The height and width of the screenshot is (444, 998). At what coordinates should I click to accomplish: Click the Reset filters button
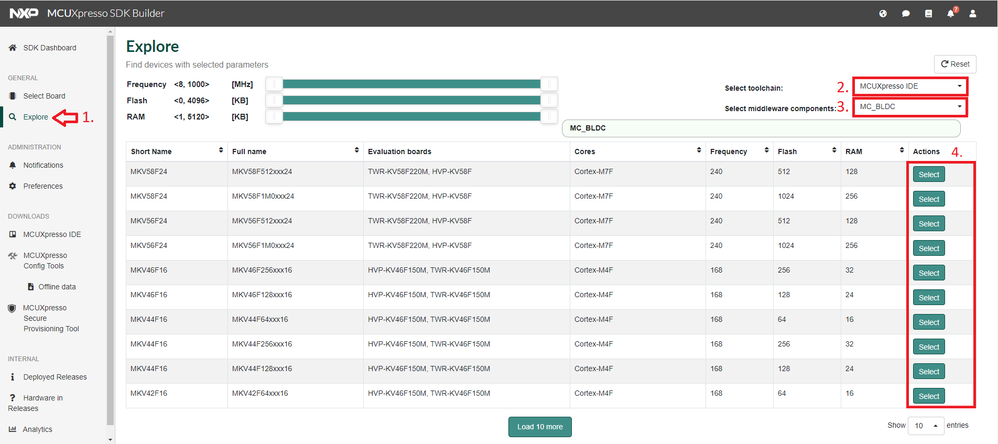coord(955,64)
